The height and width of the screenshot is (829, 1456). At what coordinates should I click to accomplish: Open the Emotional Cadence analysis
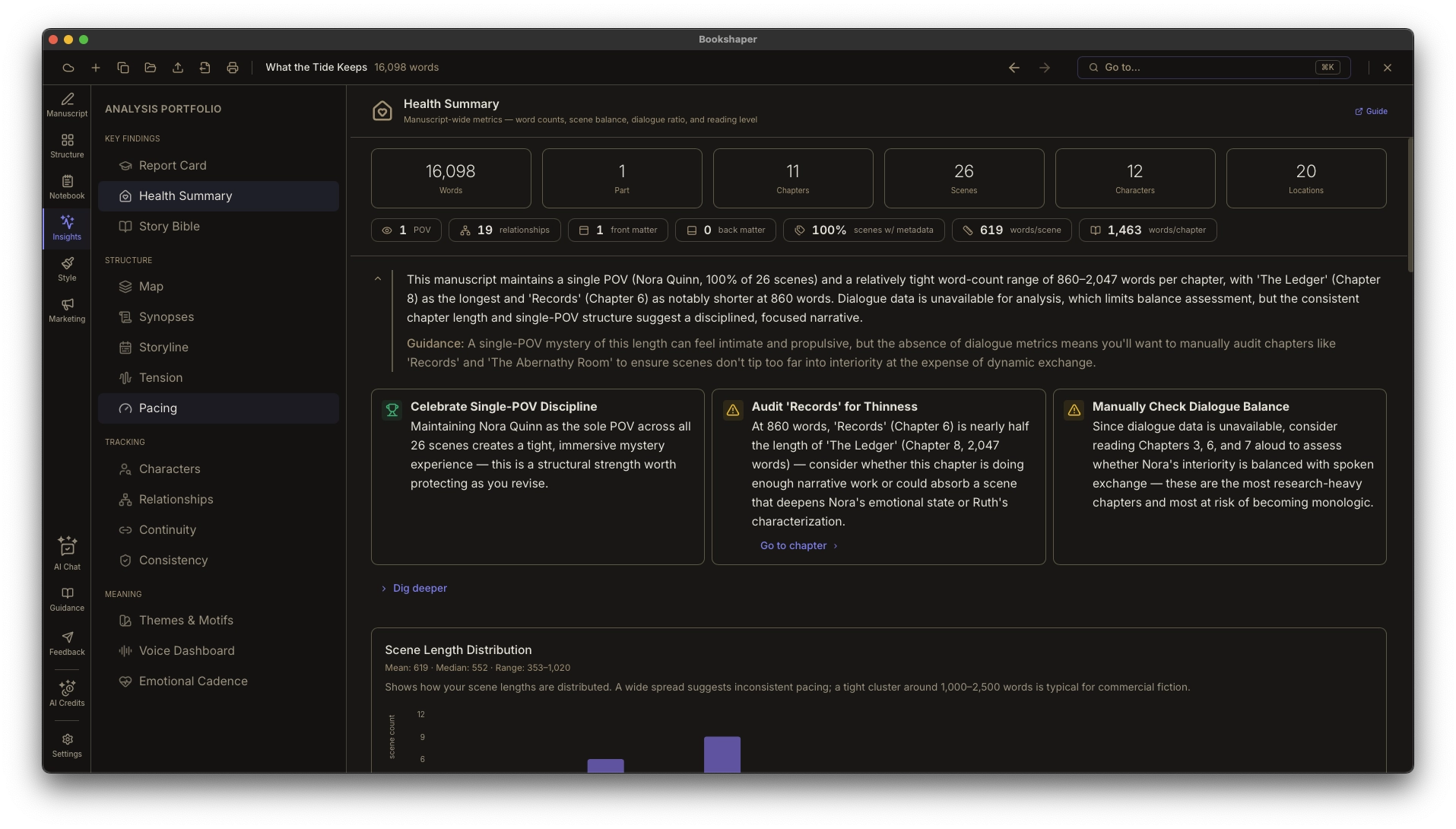pyautogui.click(x=219, y=681)
